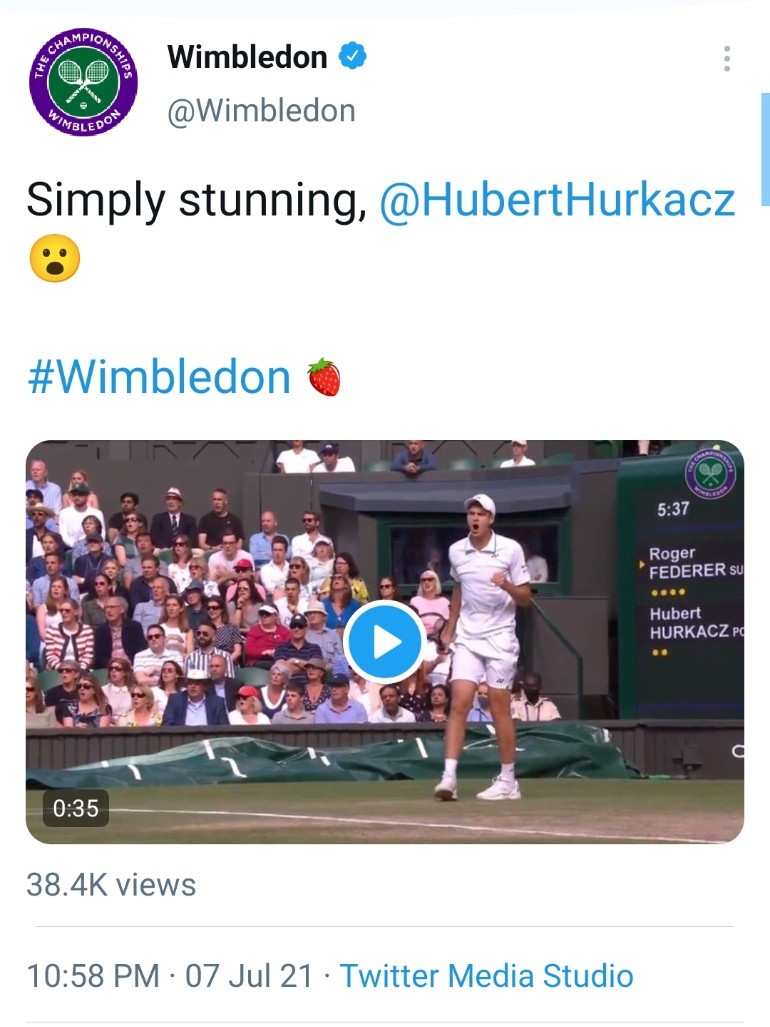
Task: Click the "Simply stunning" tweet text
Action: 191,200
